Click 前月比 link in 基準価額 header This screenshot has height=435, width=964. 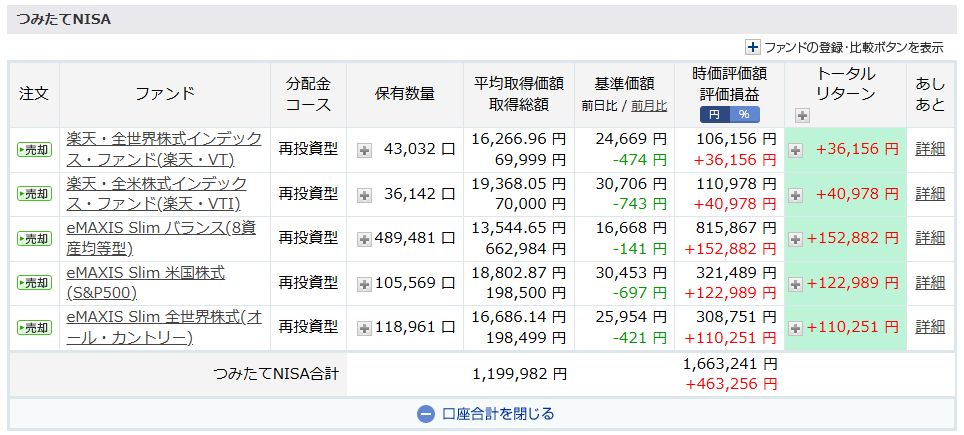(x=649, y=106)
